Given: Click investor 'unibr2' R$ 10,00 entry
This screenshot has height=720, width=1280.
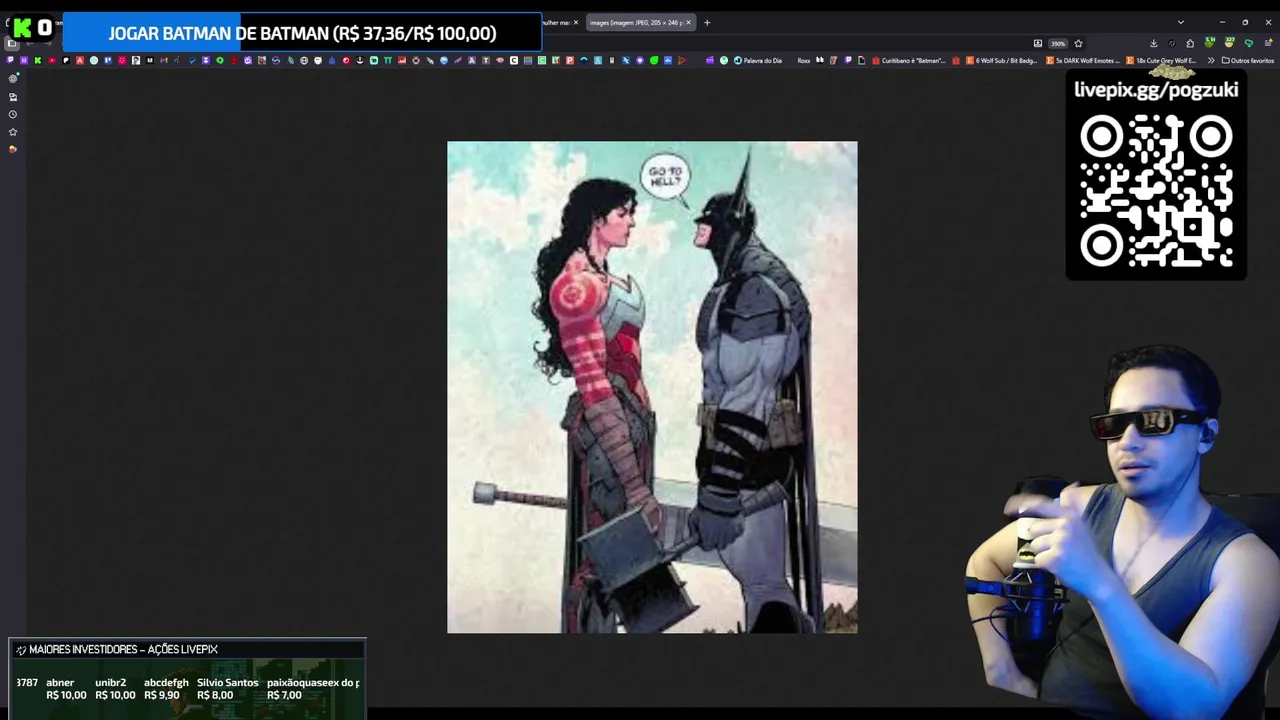Looking at the screenshot, I should tap(115, 688).
